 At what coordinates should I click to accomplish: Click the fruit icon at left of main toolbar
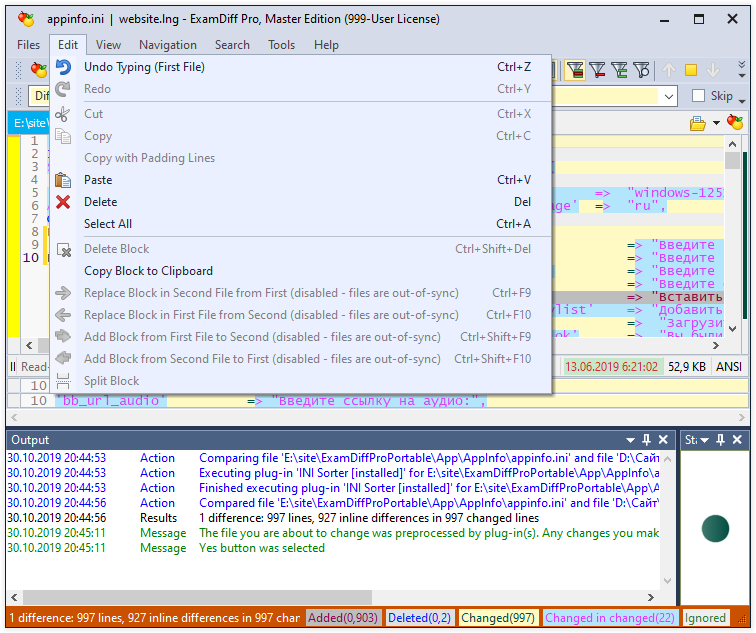click(x=39, y=70)
